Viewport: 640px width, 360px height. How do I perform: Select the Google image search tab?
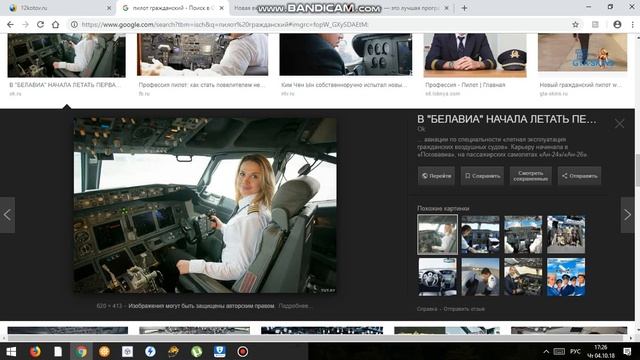(x=173, y=8)
